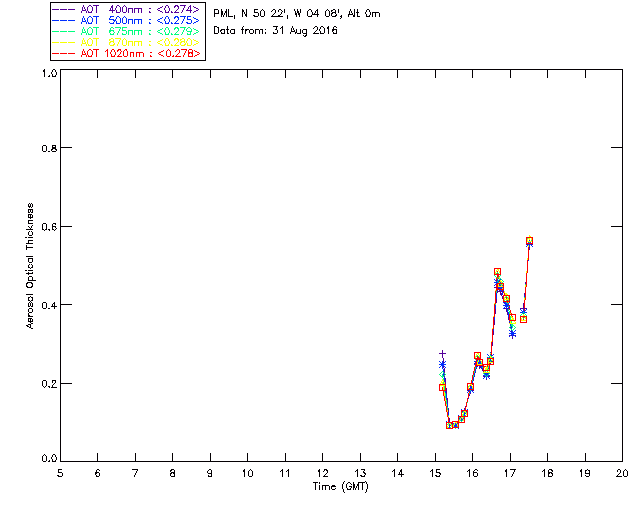Click the 10 x-axis tick label
Viewport: 640px width, 512px height.
click(x=247, y=473)
